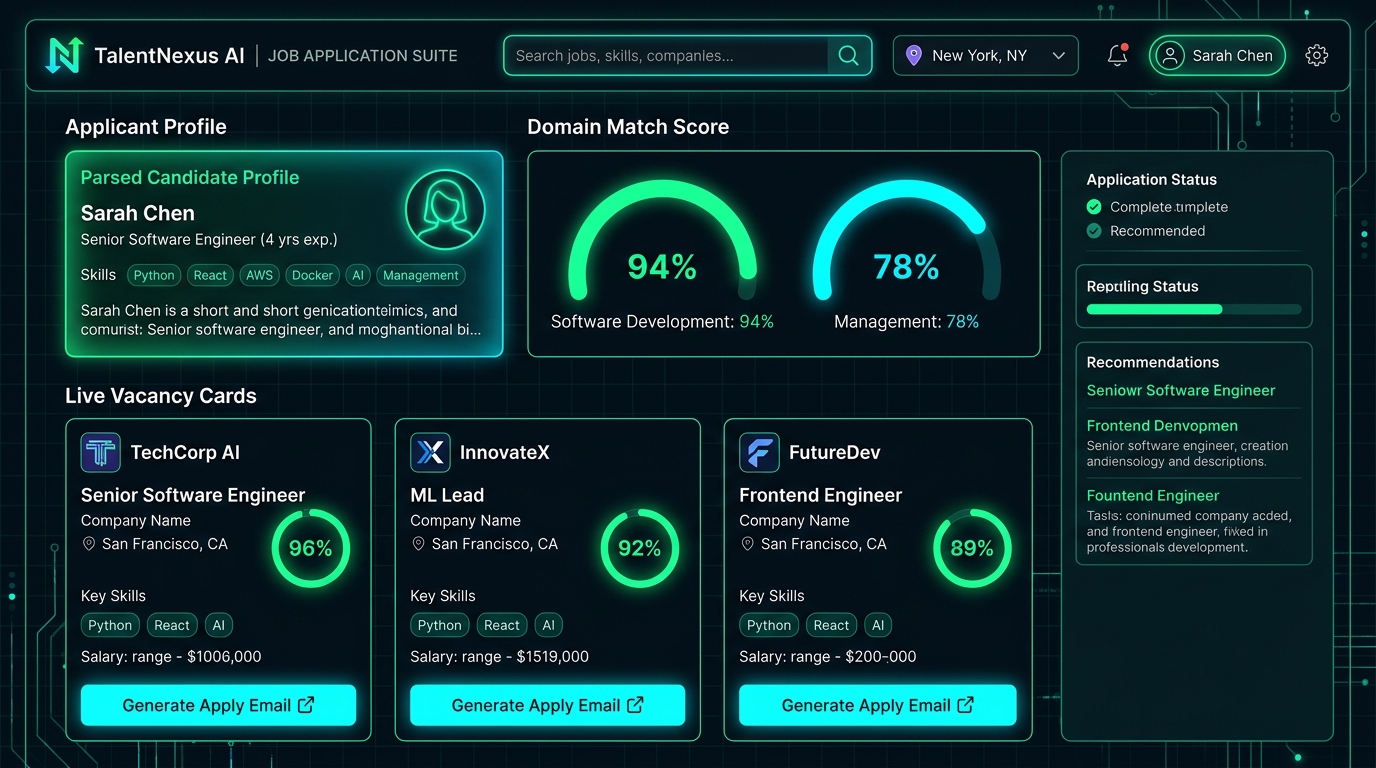Click AI tag on FutureDev card
The height and width of the screenshot is (768, 1376).
point(878,625)
